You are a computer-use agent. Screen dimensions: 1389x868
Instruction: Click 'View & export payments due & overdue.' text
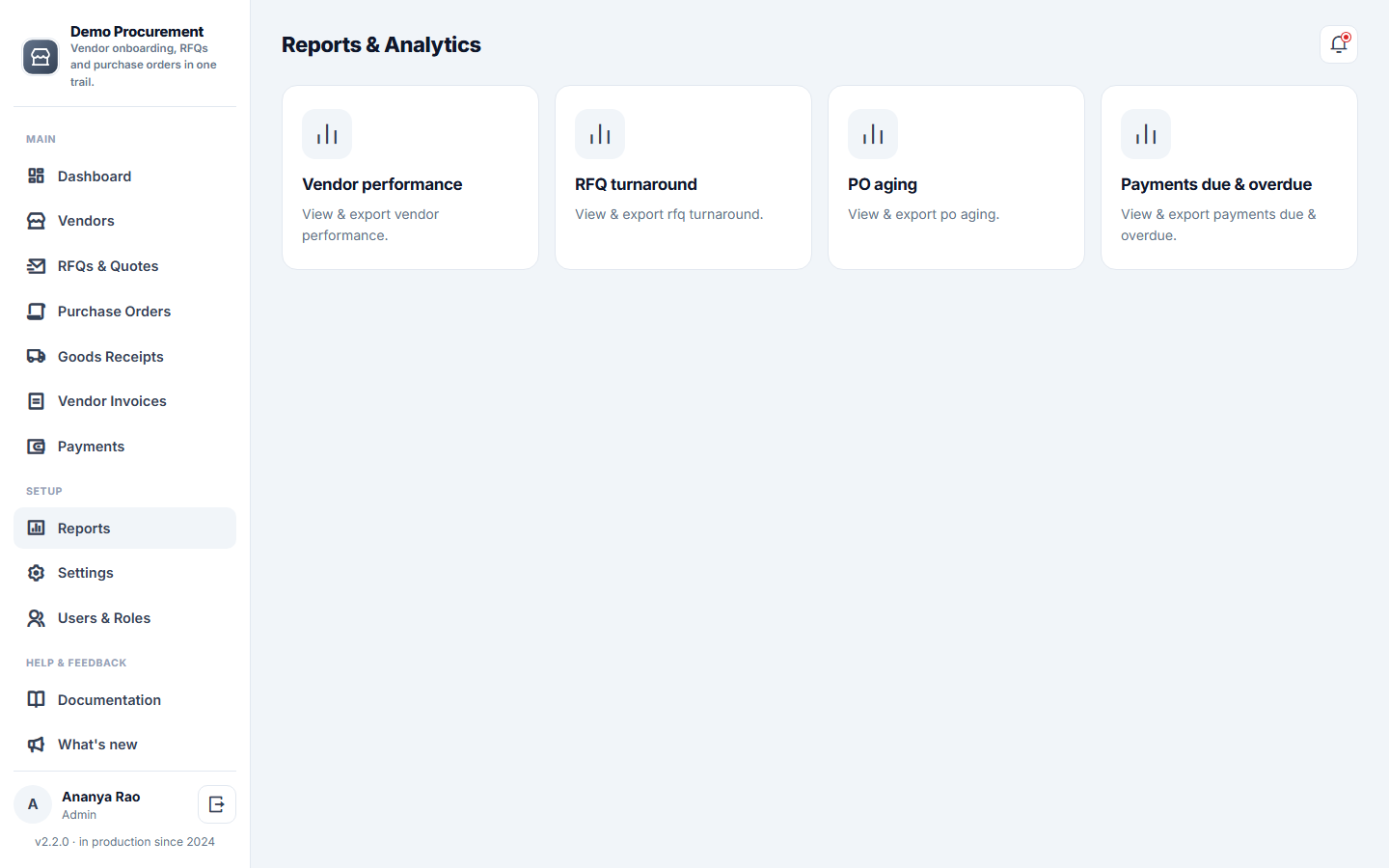point(1218,225)
